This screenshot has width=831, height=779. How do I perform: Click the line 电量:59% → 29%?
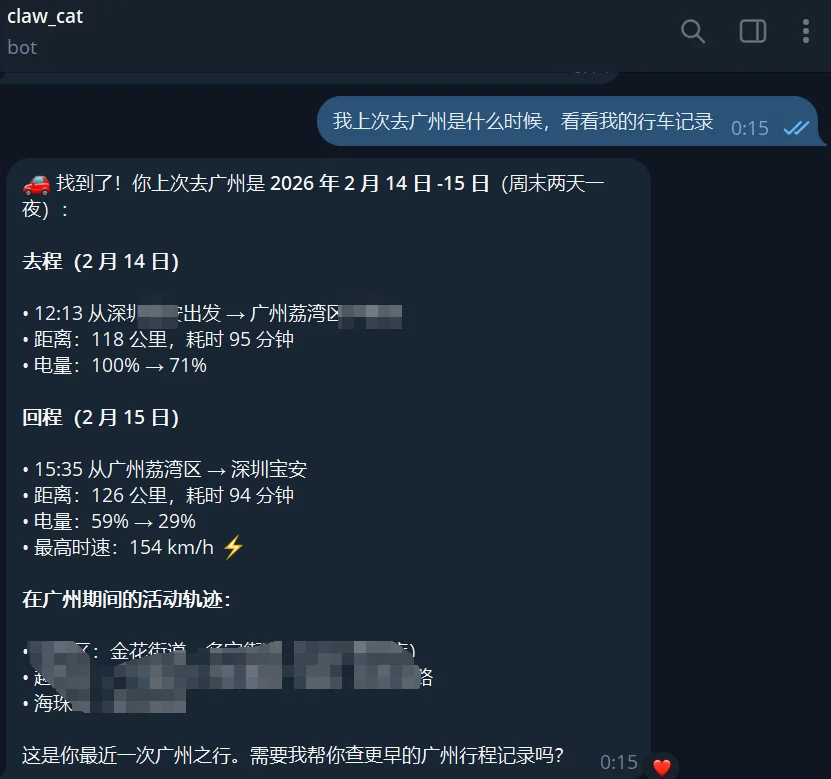tap(109, 521)
